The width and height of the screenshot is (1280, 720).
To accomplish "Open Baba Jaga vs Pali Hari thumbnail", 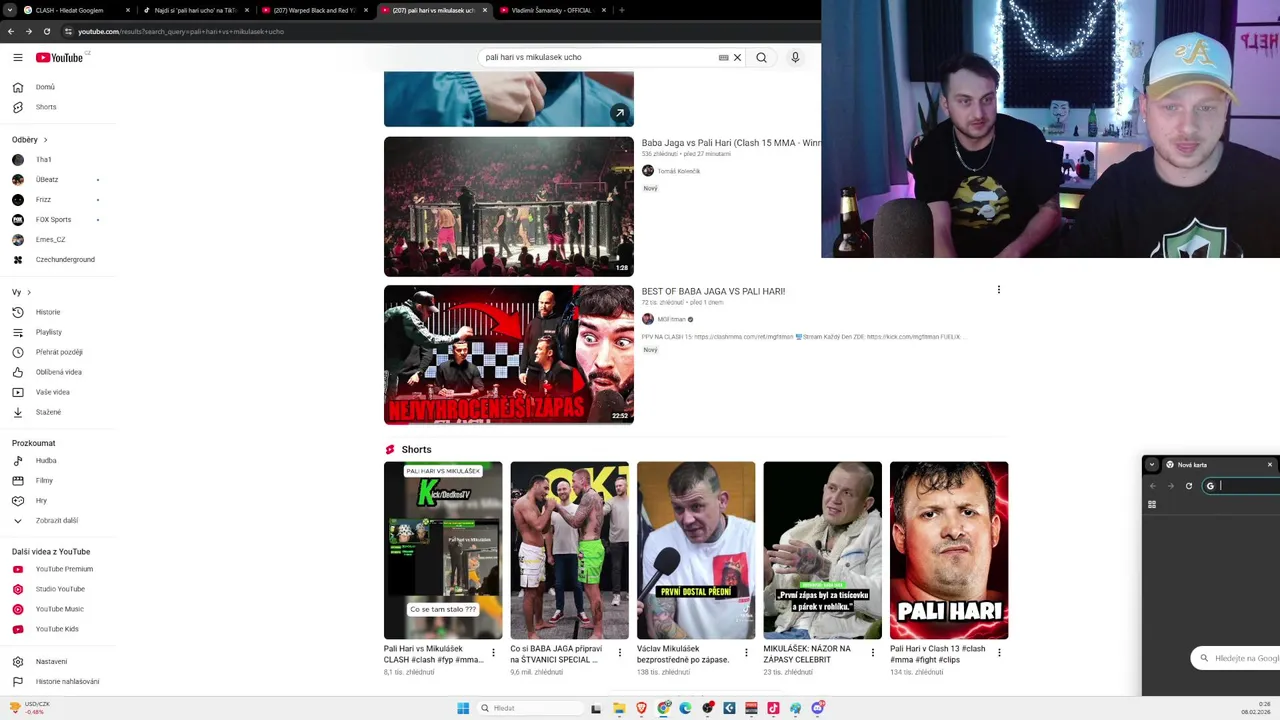I will [508, 206].
